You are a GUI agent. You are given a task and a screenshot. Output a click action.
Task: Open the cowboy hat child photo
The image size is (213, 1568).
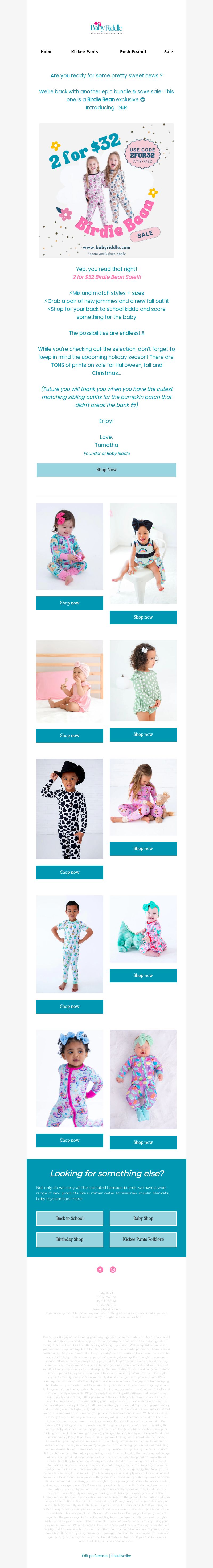coord(69,809)
